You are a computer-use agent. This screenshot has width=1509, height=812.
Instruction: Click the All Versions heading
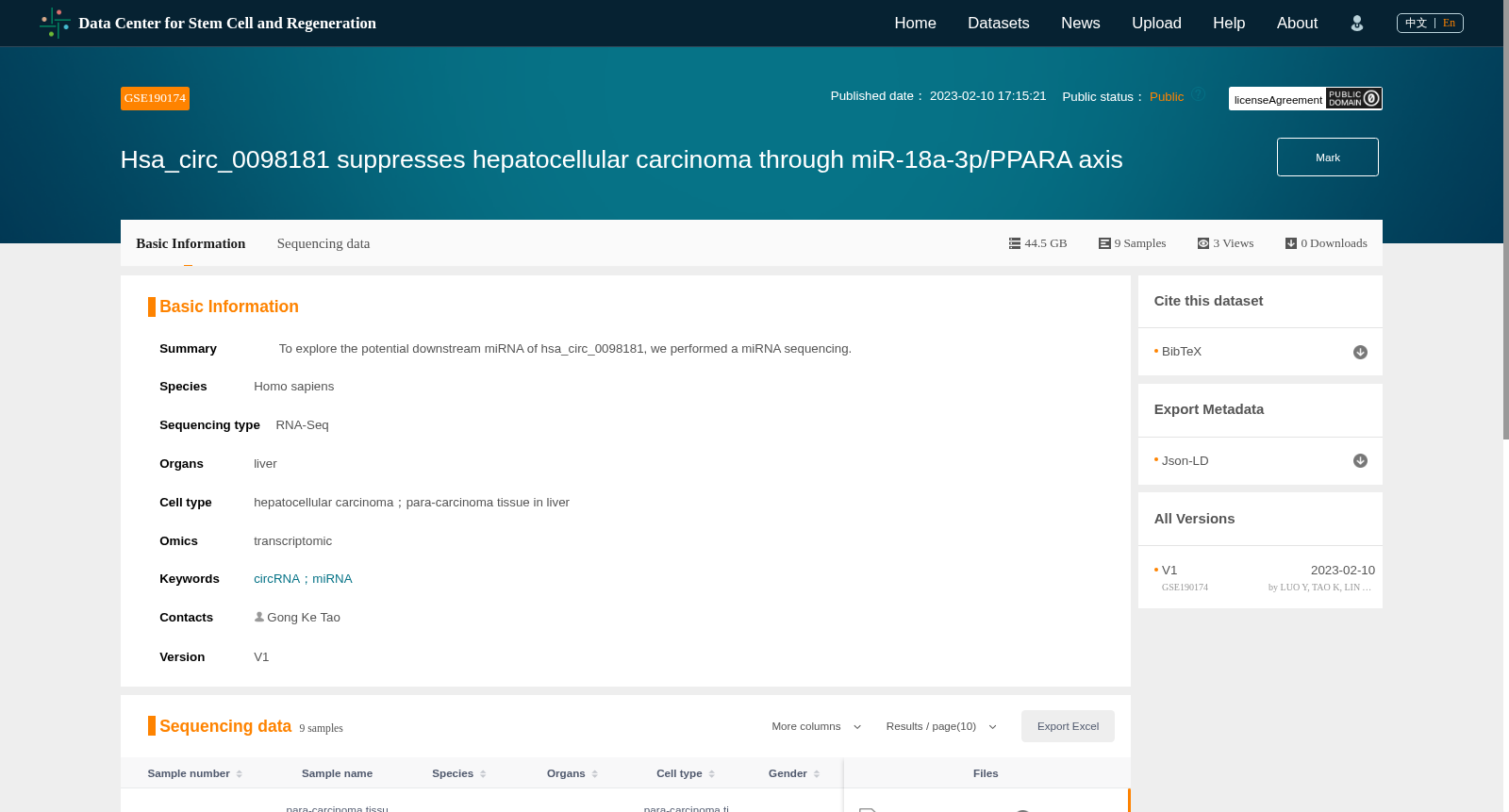point(1194,519)
